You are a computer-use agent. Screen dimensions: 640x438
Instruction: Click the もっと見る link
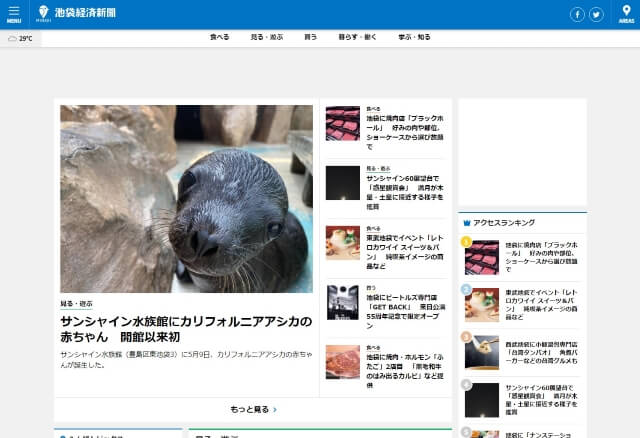(249, 409)
